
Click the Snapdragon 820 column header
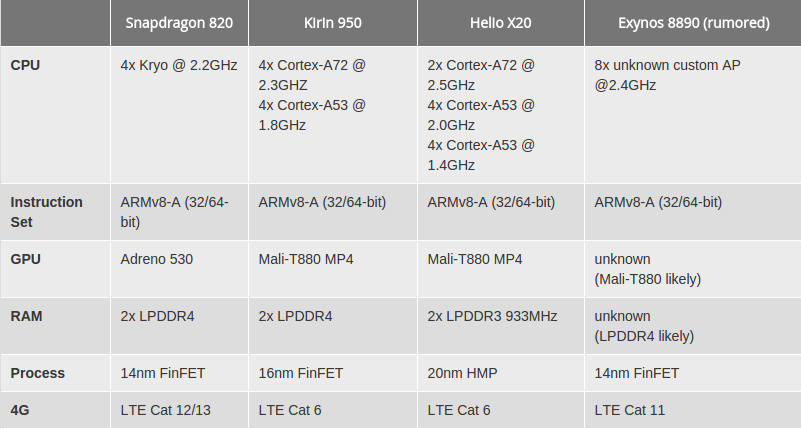pyautogui.click(x=179, y=23)
